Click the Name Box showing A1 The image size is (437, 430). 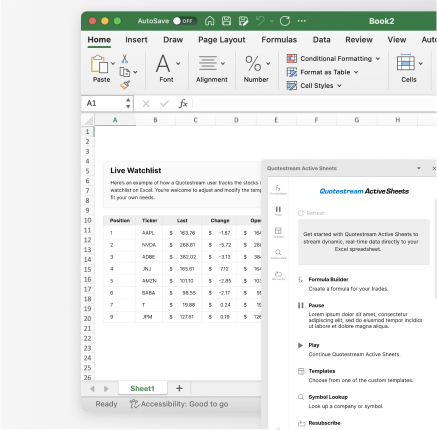click(104, 103)
